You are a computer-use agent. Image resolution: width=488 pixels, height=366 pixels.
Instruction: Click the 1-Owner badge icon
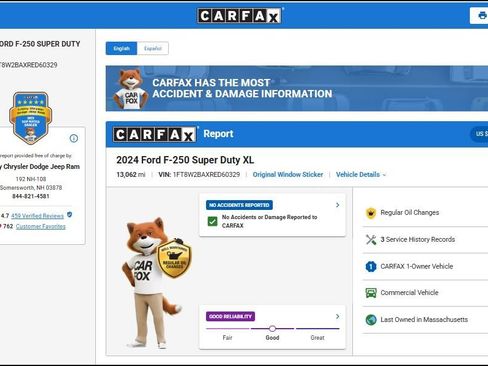[371, 266]
